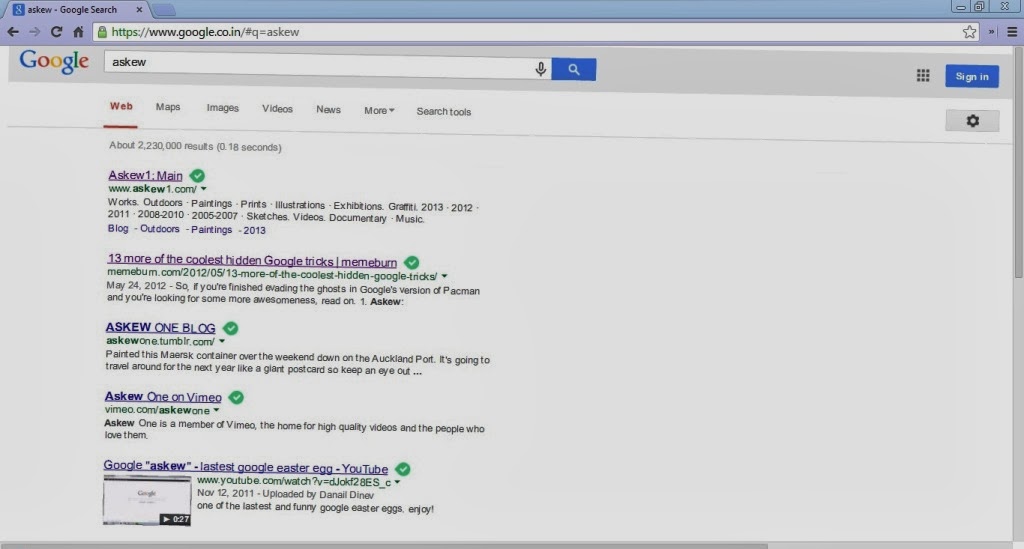Click green check beside YouTube result
Image resolution: width=1024 pixels, height=549 pixels.
pos(403,469)
